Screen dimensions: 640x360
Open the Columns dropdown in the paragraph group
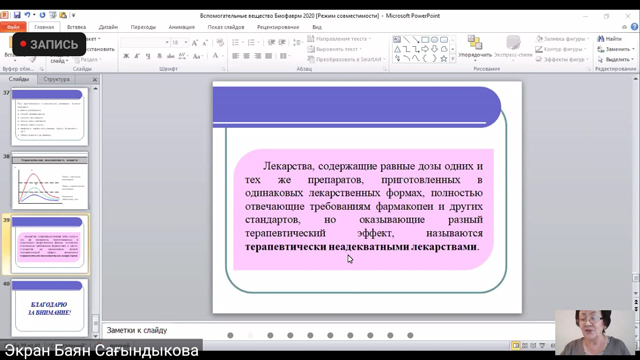tap(284, 56)
